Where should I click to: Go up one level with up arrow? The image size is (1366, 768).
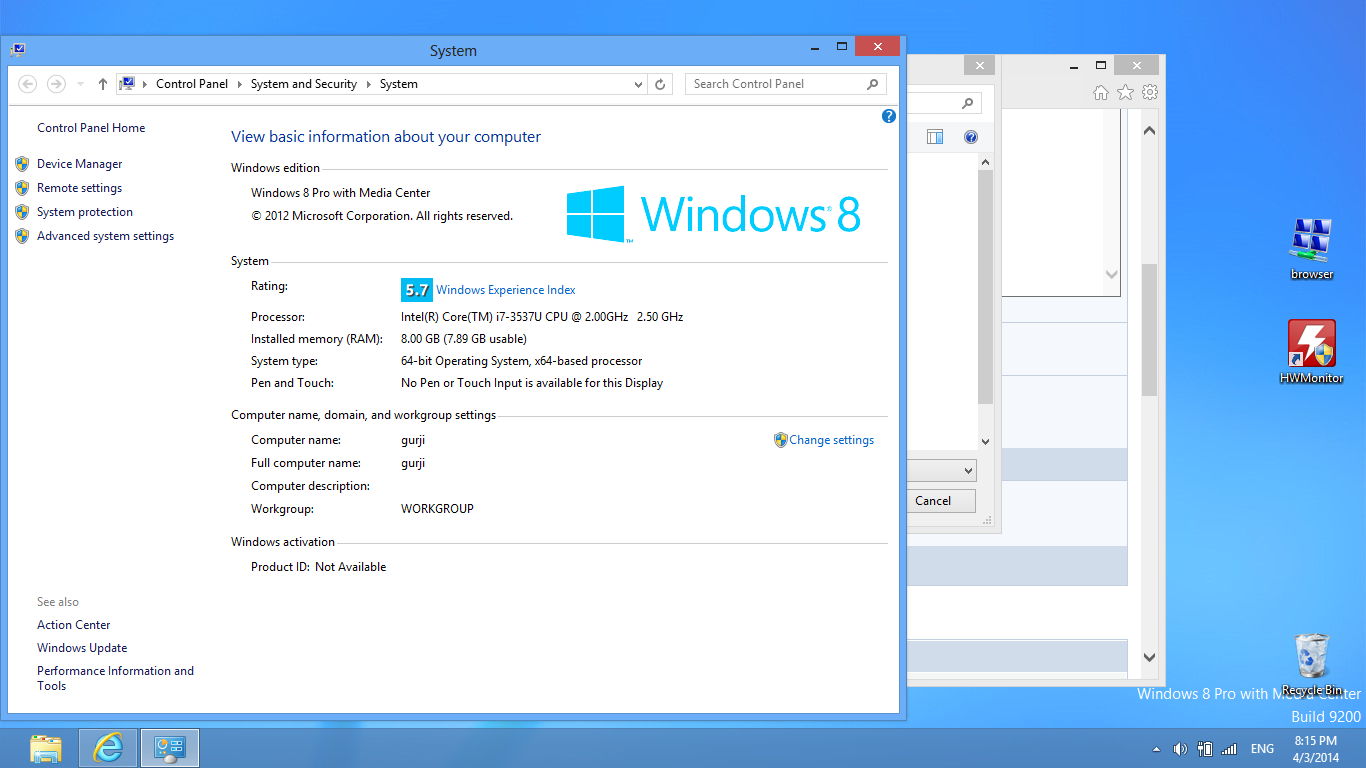(102, 85)
